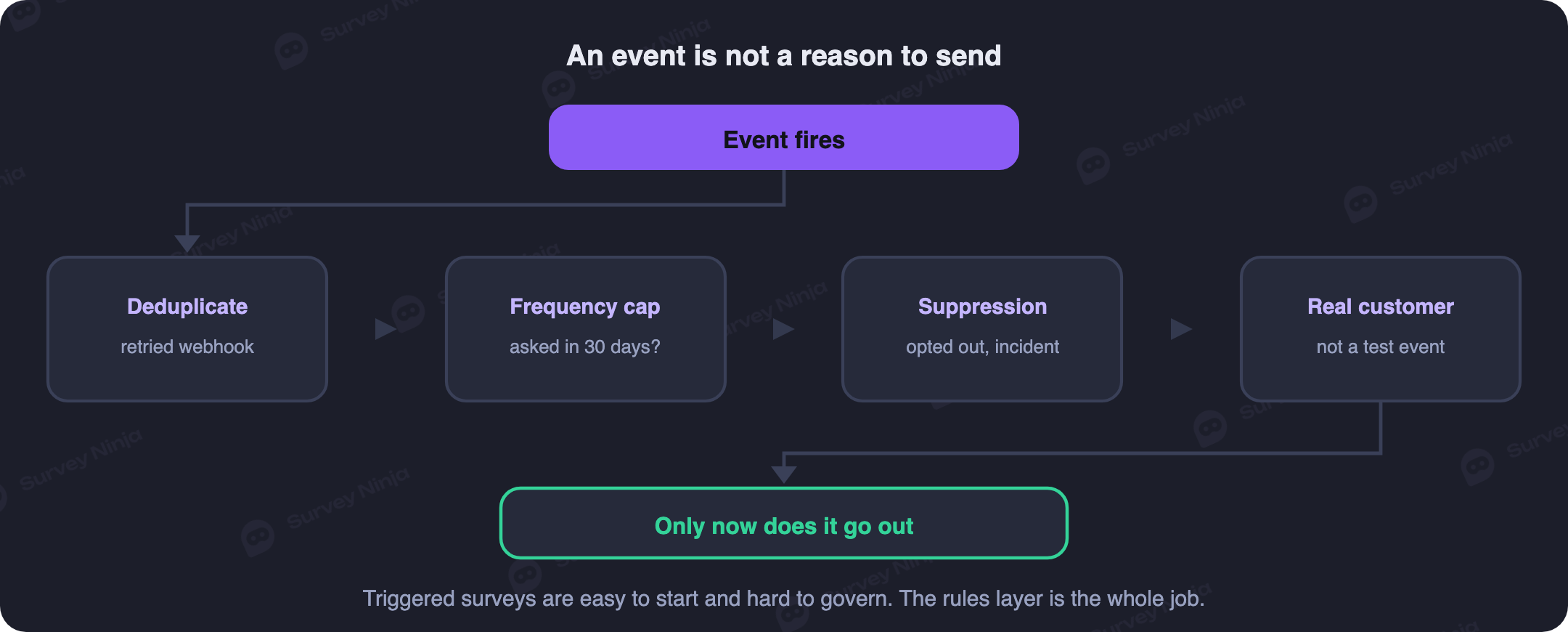Click the down arrowhead above the green box
Screen dimensions: 1568x632
pyautogui.click(x=784, y=474)
